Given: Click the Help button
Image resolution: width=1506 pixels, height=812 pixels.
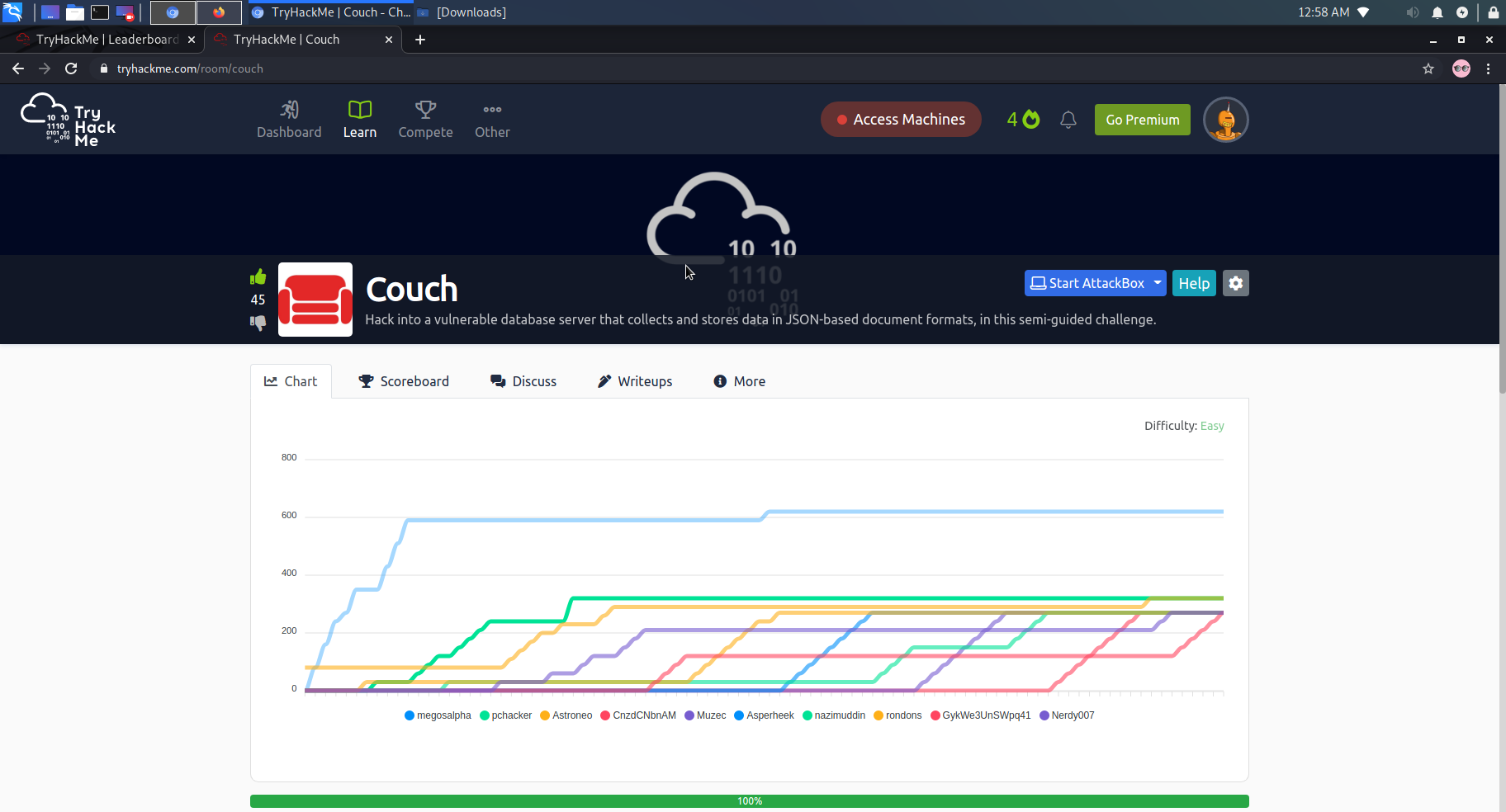Looking at the screenshot, I should pyautogui.click(x=1194, y=283).
